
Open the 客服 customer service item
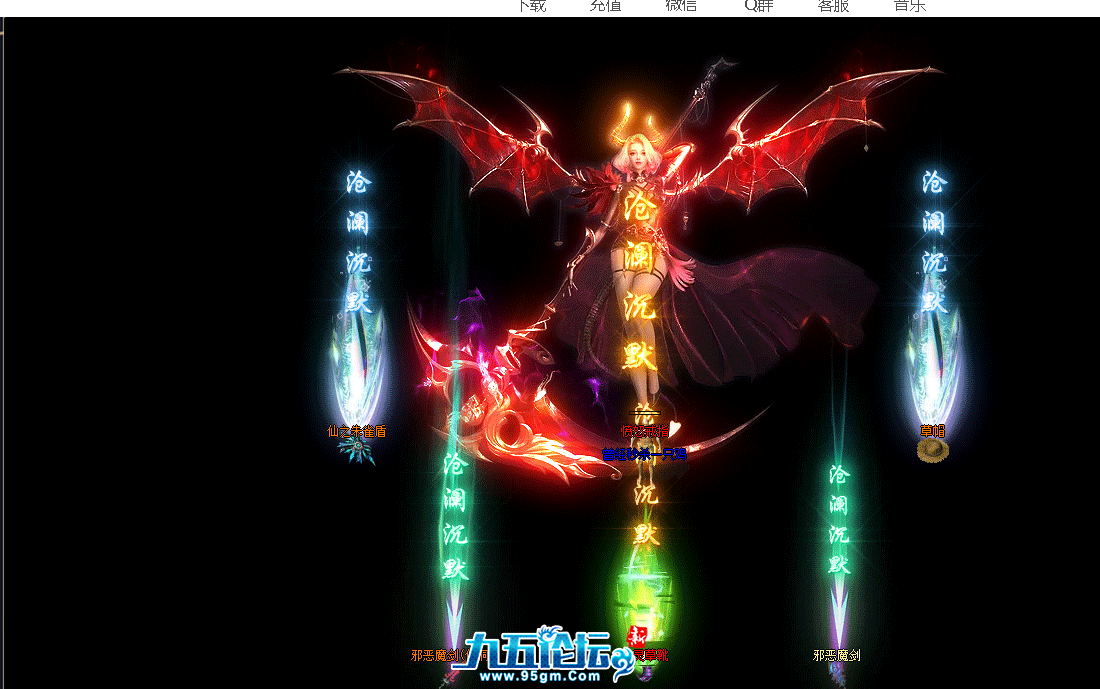pyautogui.click(x=833, y=6)
